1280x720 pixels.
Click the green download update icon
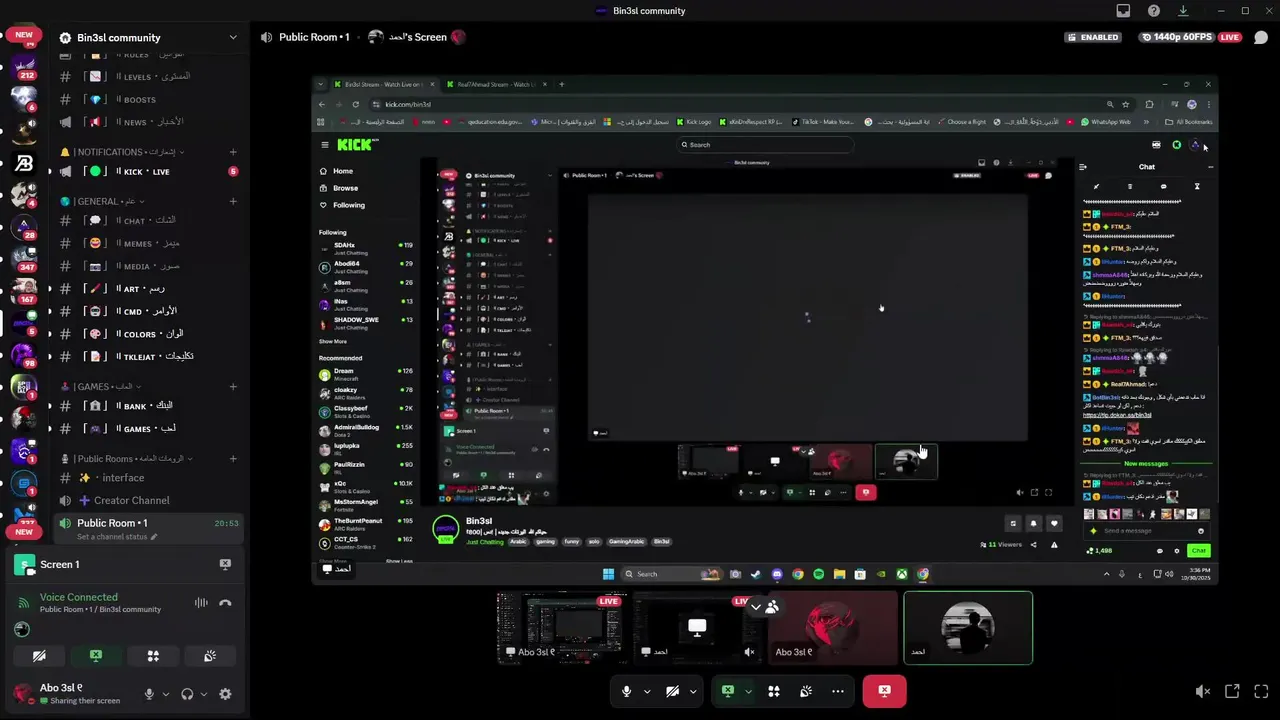click(1183, 11)
